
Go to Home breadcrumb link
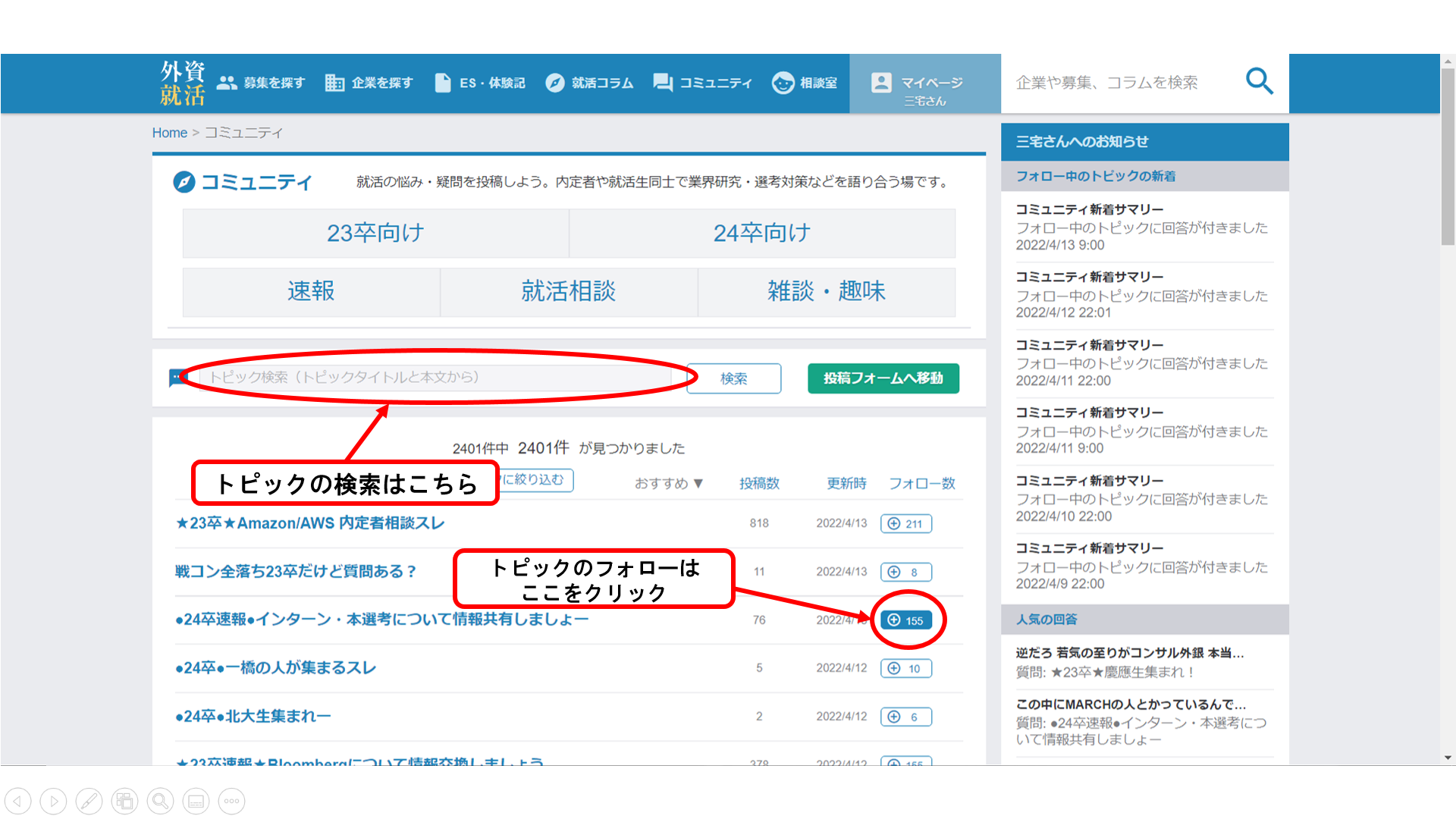(x=169, y=133)
